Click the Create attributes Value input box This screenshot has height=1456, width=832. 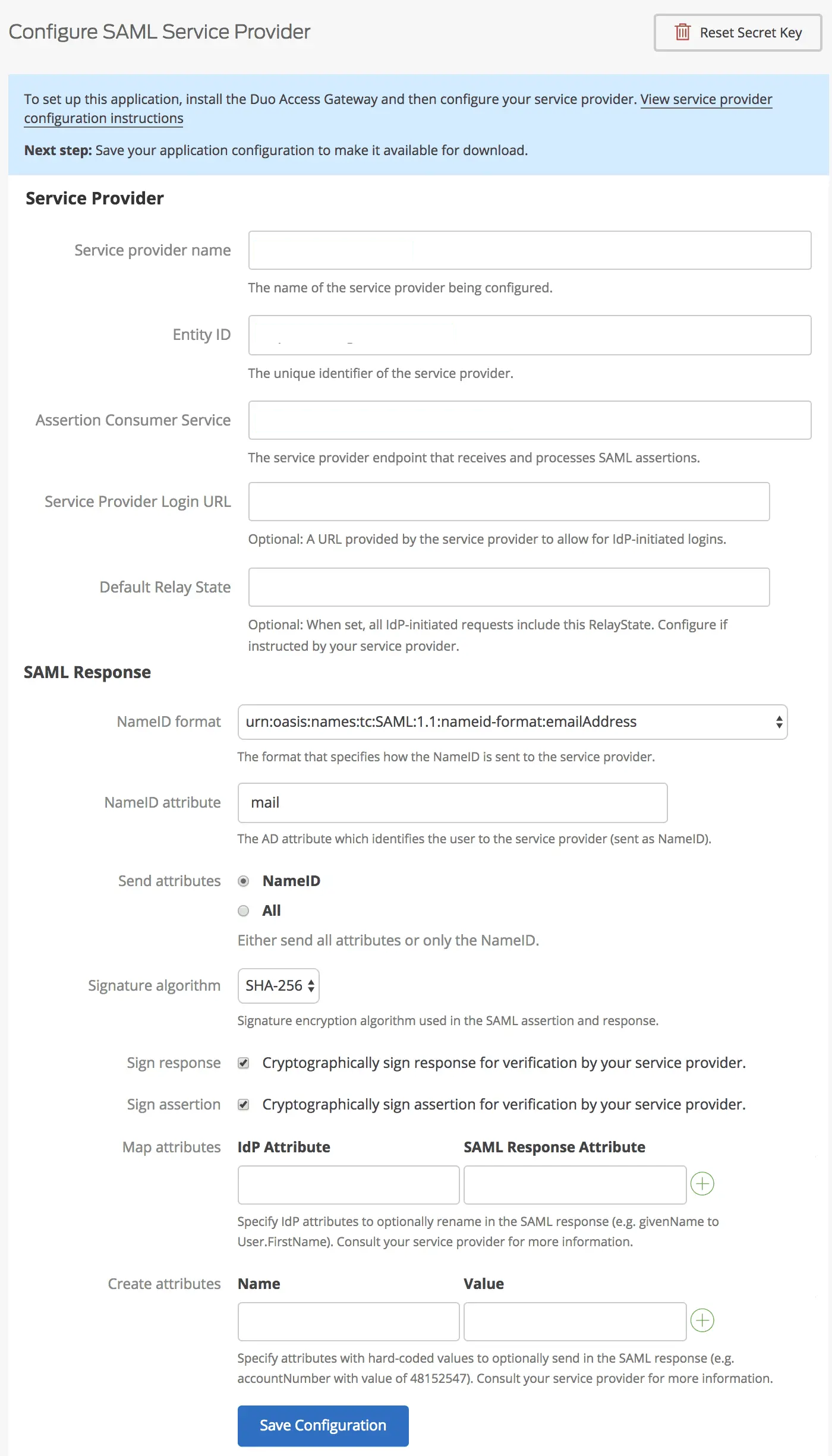click(575, 1322)
